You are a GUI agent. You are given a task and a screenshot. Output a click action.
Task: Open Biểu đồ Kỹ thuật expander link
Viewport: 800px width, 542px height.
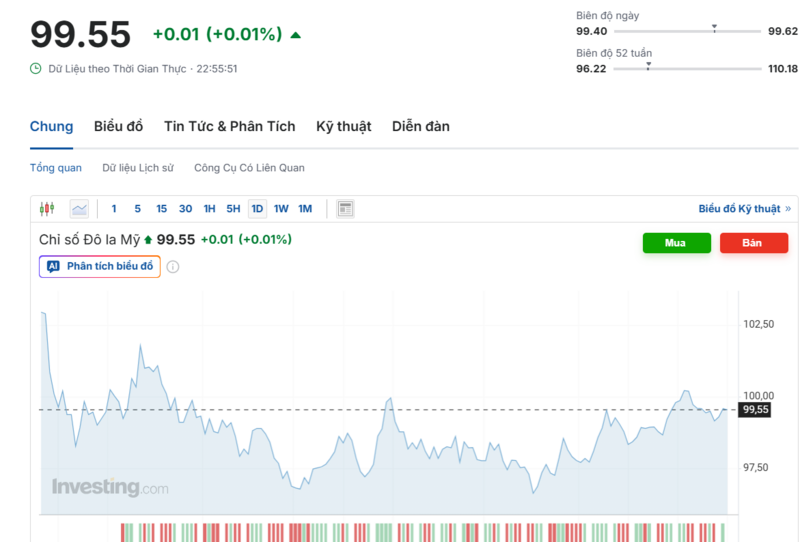click(744, 209)
